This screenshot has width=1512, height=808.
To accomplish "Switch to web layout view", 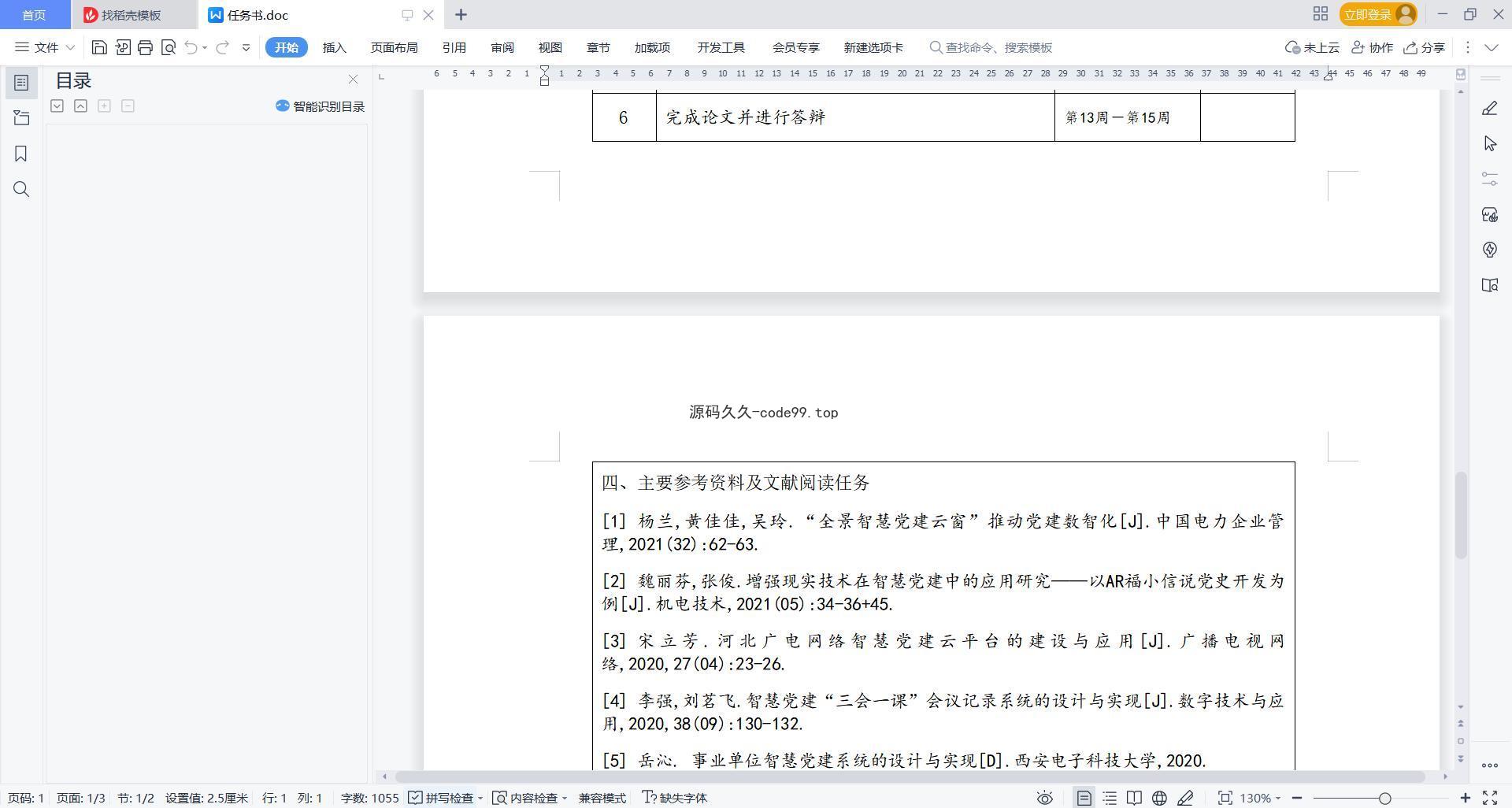I will 1159,799.
